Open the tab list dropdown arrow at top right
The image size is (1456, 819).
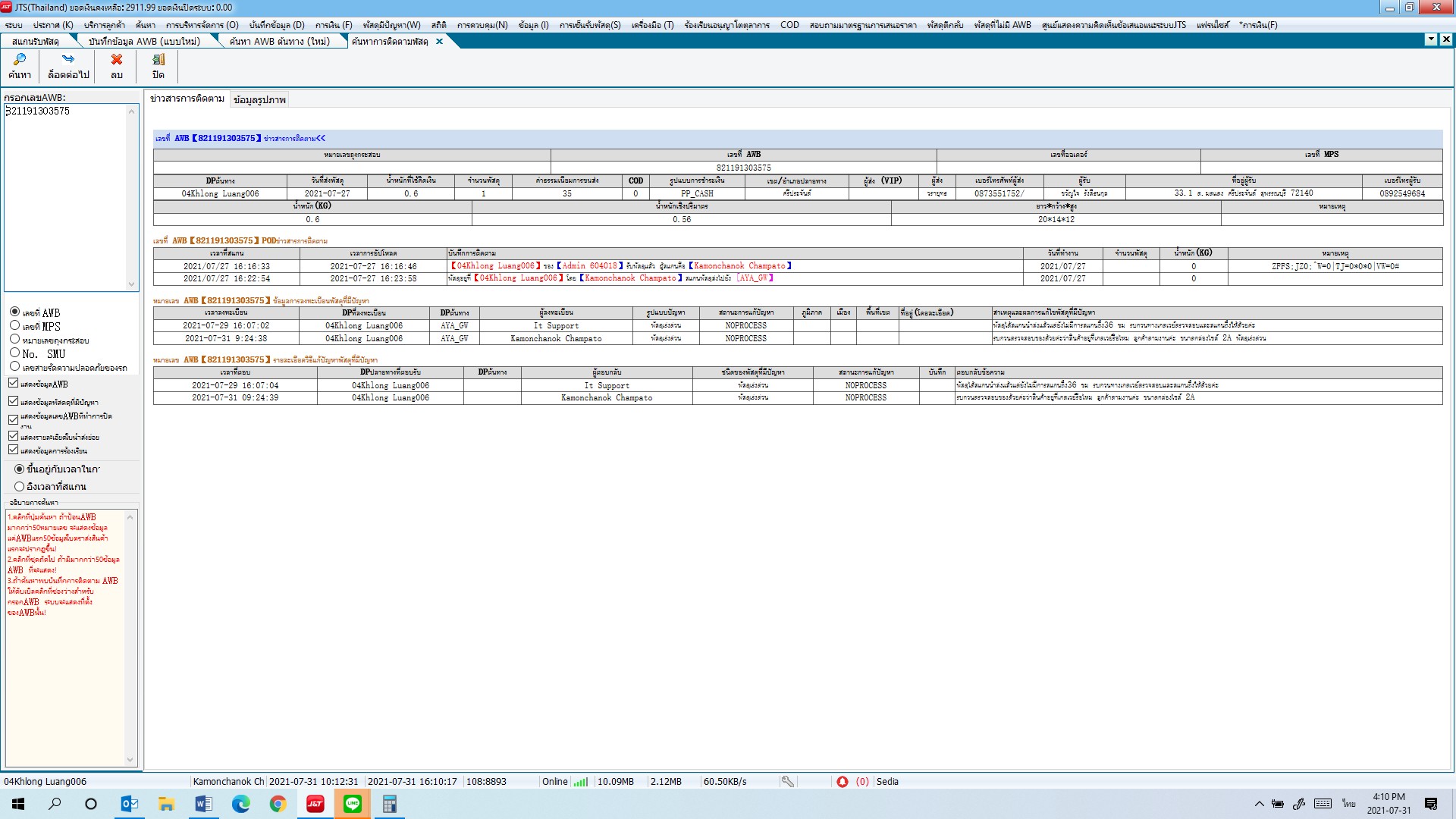point(1430,39)
